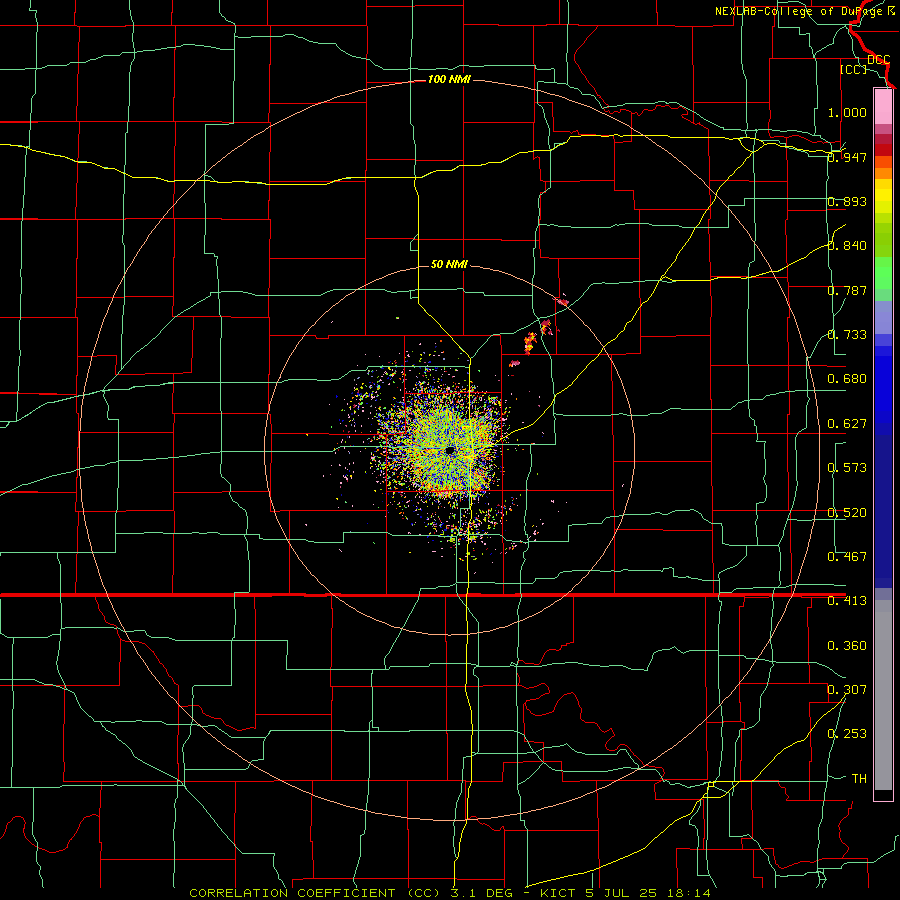Screen dimensions: 900x900
Task: Click the 0.573 color scale value
Action: coord(847,468)
